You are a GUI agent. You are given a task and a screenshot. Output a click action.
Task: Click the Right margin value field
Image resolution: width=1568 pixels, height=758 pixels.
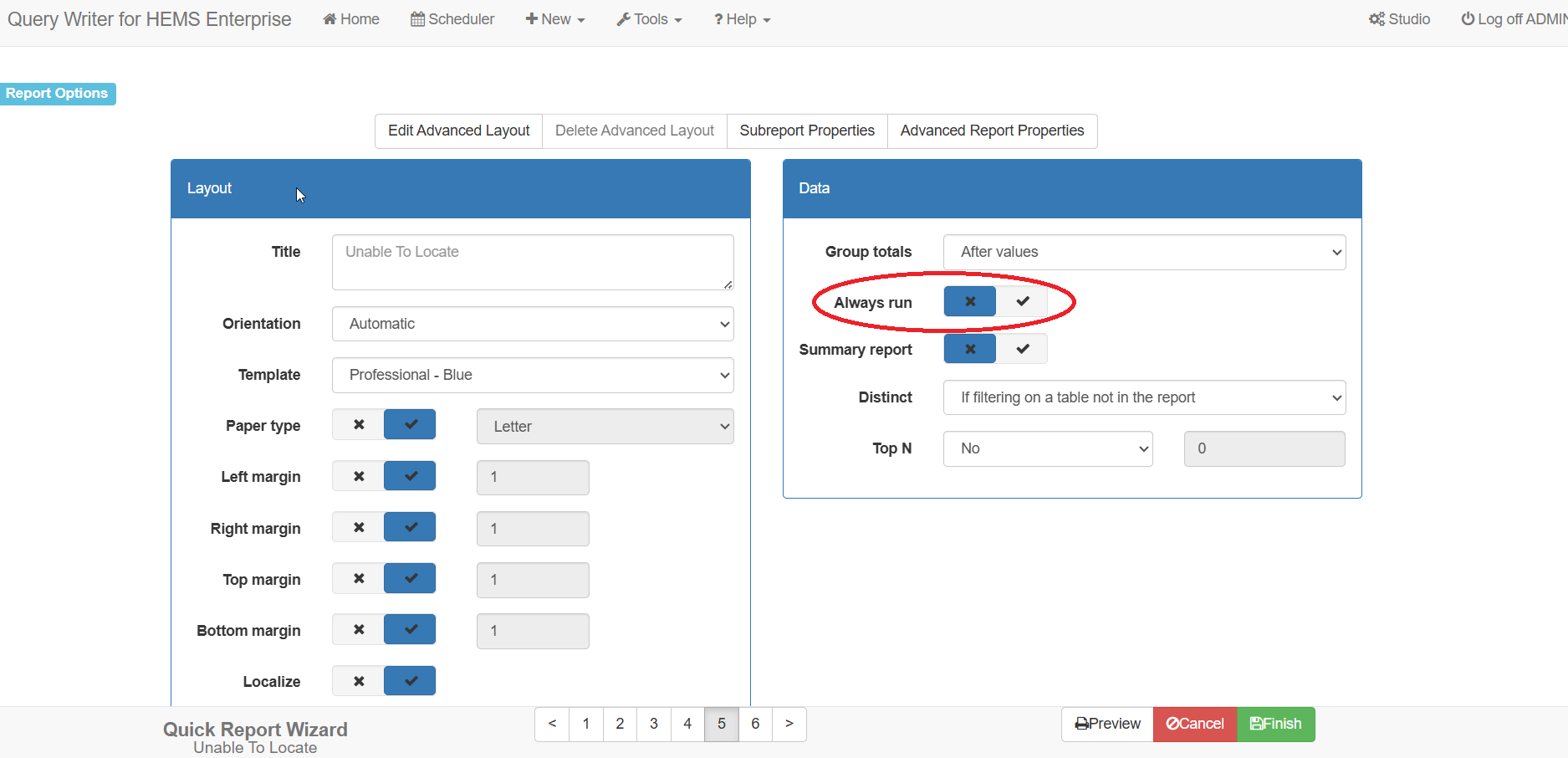point(533,529)
